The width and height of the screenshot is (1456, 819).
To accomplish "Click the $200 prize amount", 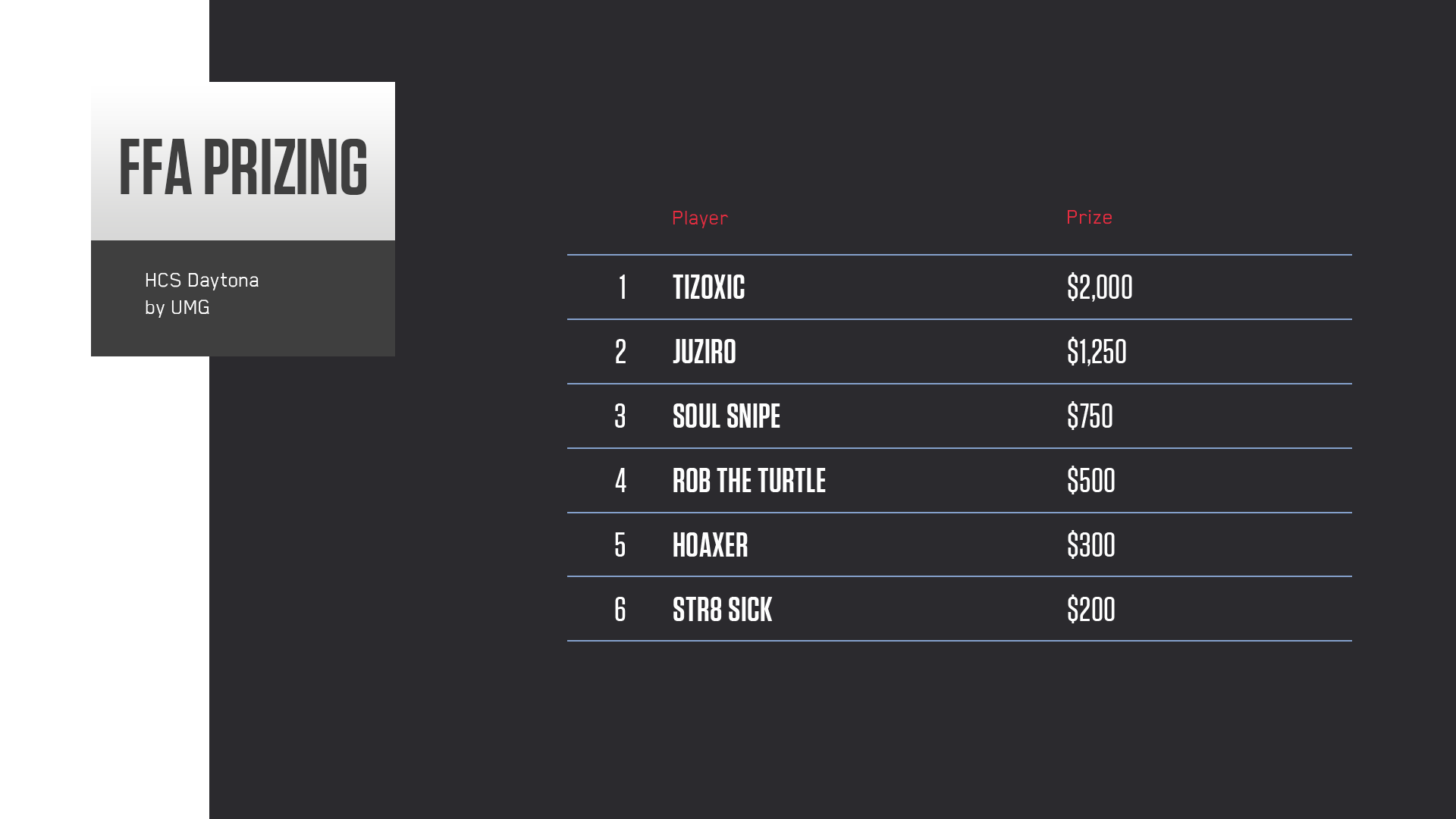I will [1090, 610].
